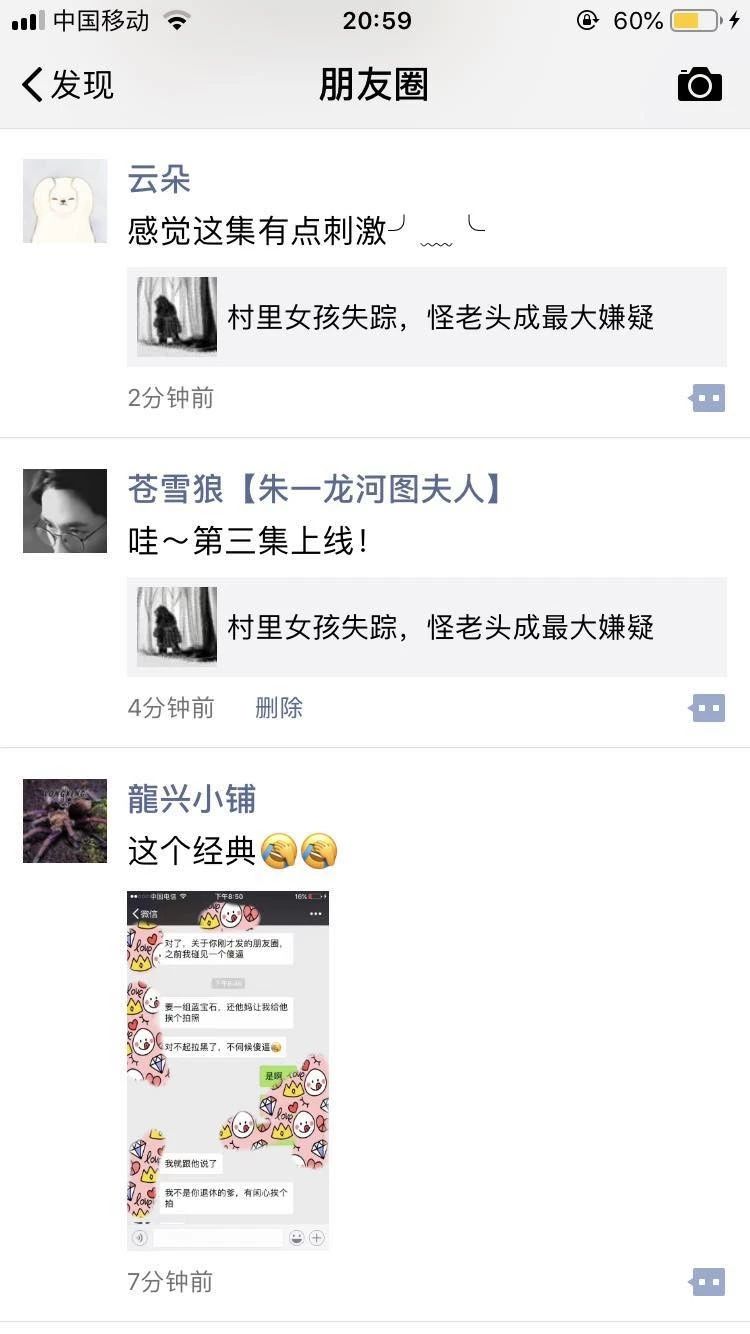
Task: Tap article thumbnail in 苍雪狼's shared link
Action: pyautogui.click(x=177, y=627)
